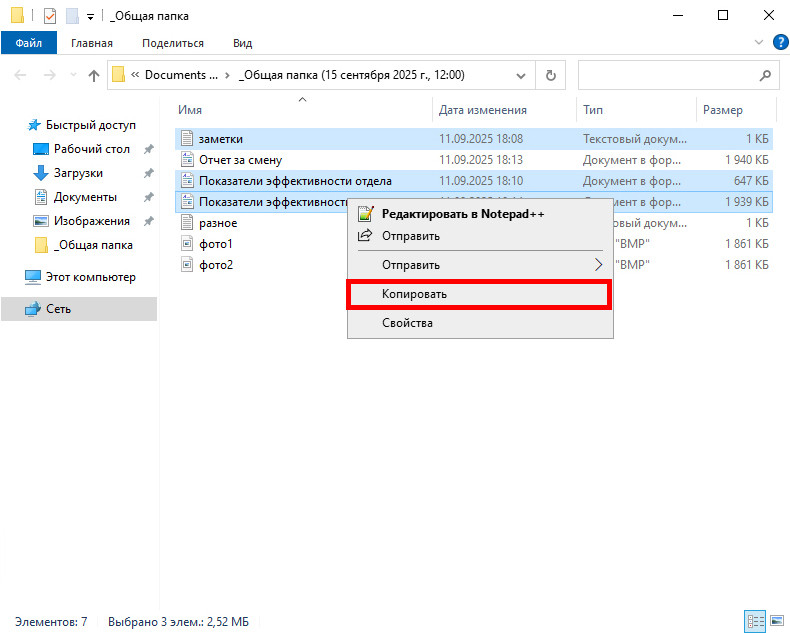Viewport: 790px width, 633px height.
Task: Click the Refresh button in address bar
Action: pos(550,75)
